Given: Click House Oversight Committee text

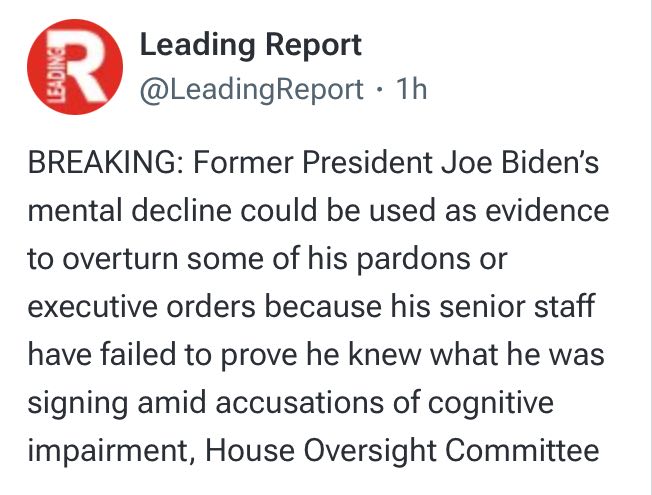Looking at the screenshot, I should pos(402,450).
